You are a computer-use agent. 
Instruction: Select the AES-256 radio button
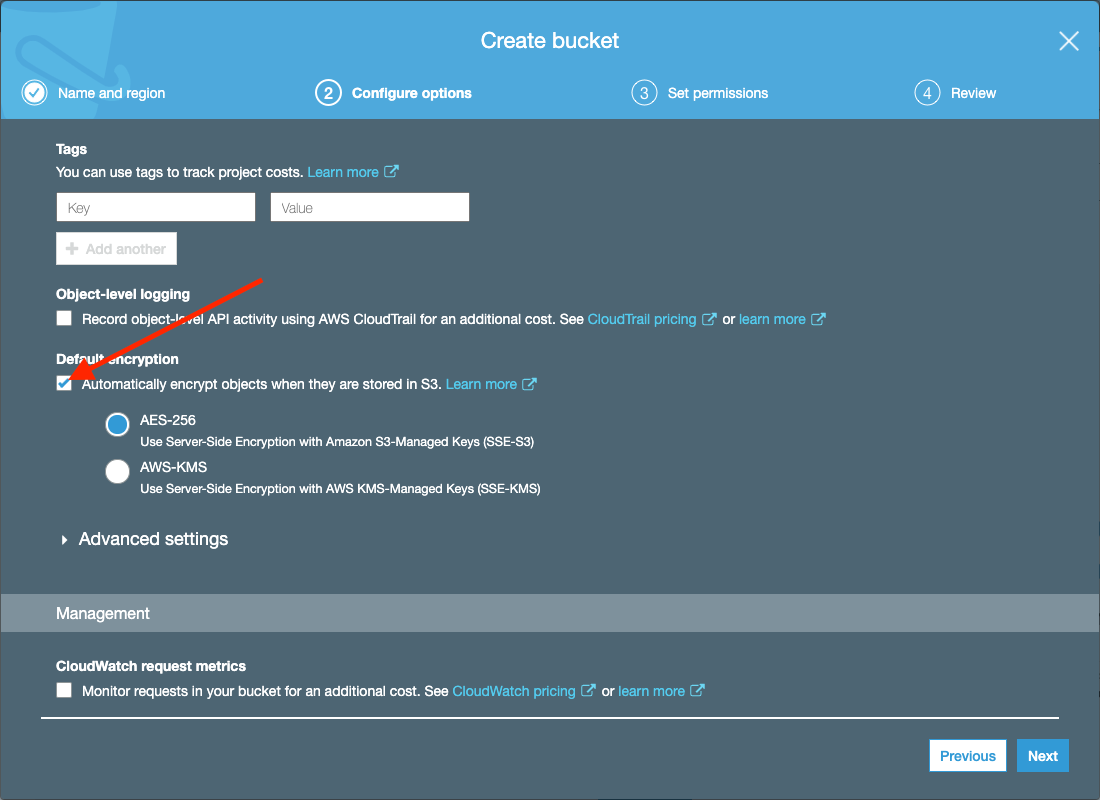(x=117, y=425)
